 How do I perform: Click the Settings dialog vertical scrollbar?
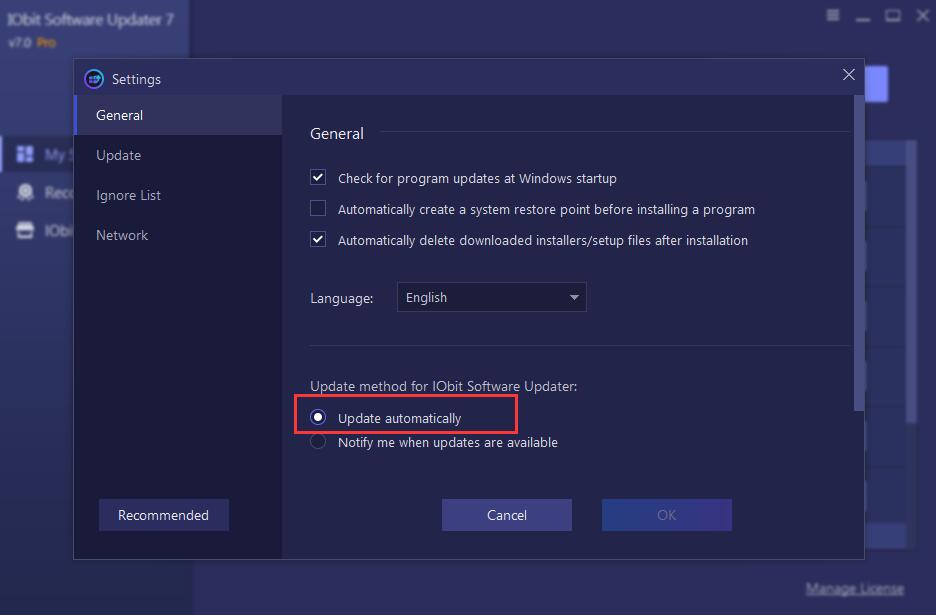858,253
